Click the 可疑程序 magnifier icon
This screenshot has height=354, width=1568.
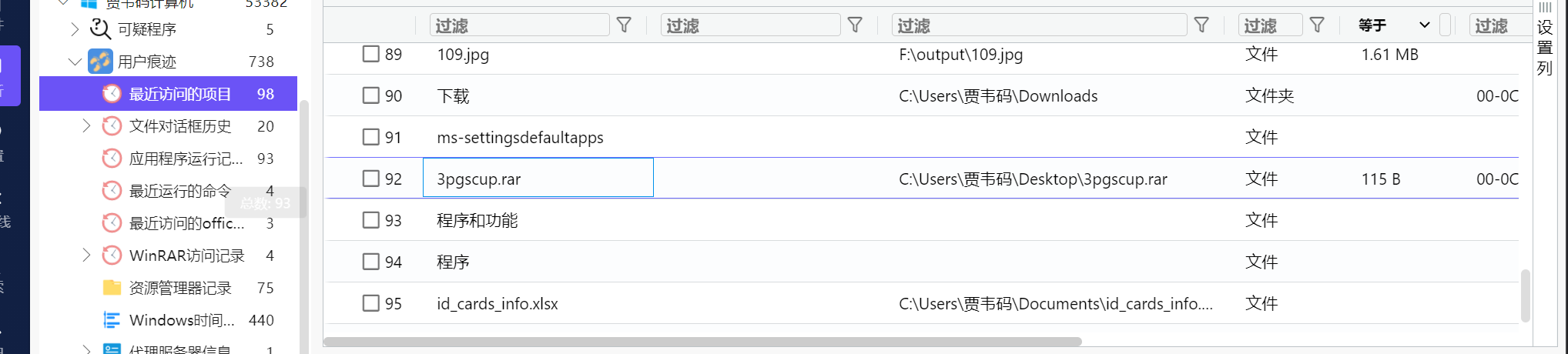pos(100,29)
